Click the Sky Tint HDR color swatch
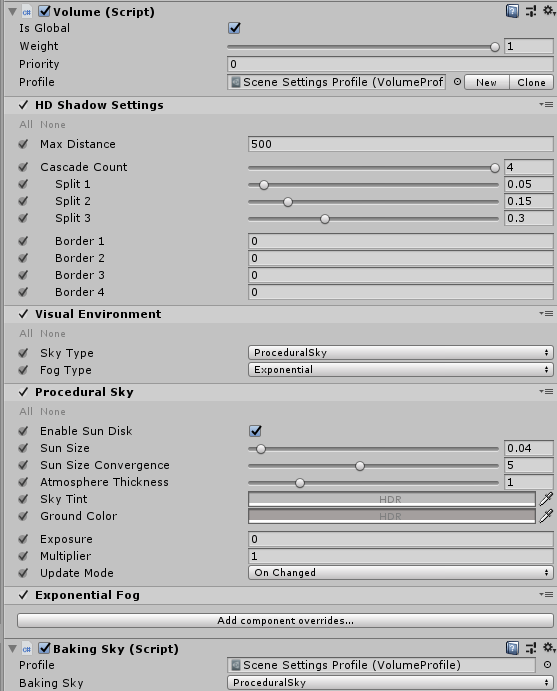The width and height of the screenshot is (557, 691). coord(392,499)
